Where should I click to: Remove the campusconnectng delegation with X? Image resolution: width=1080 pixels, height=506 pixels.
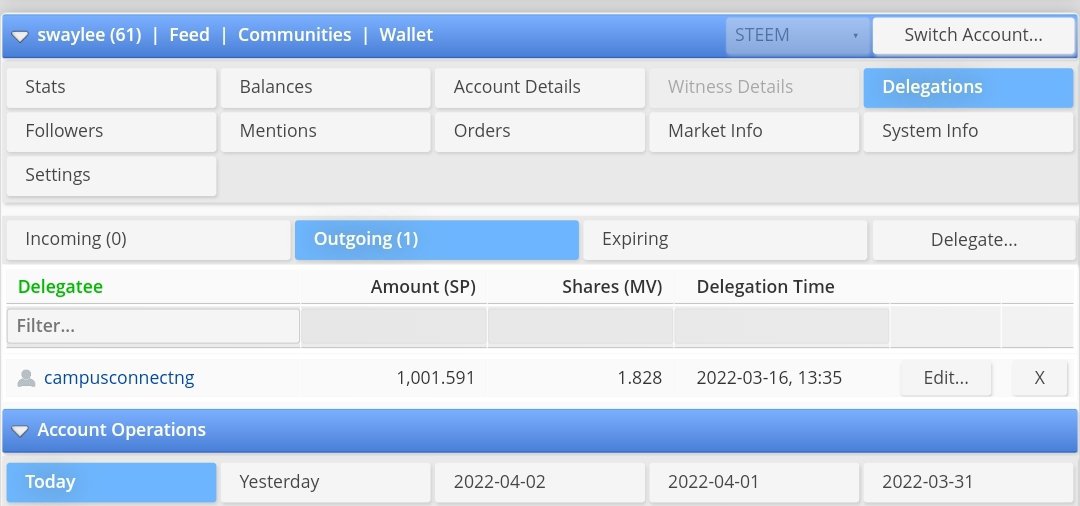point(1039,378)
